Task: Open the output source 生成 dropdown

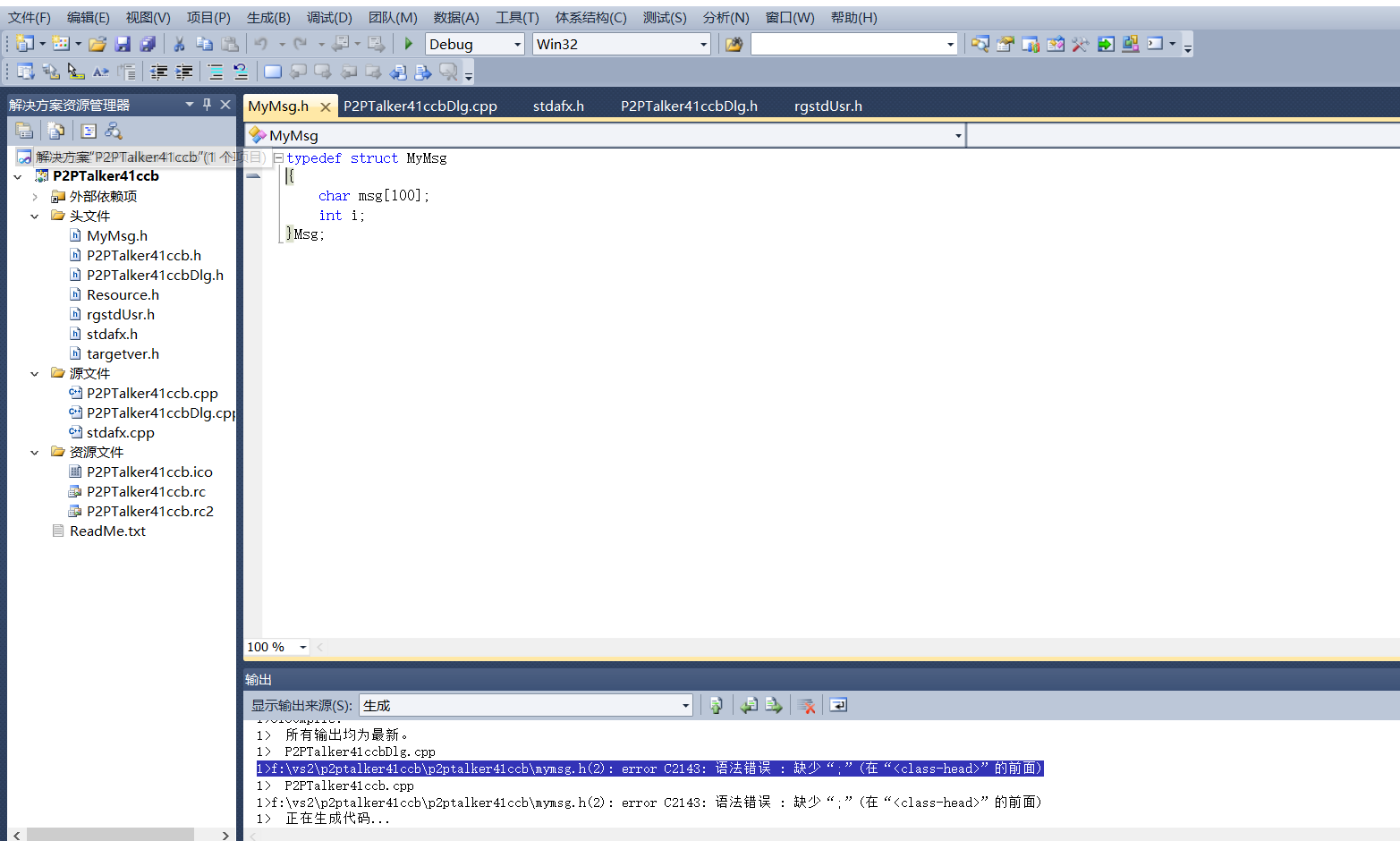Action: pos(685,706)
